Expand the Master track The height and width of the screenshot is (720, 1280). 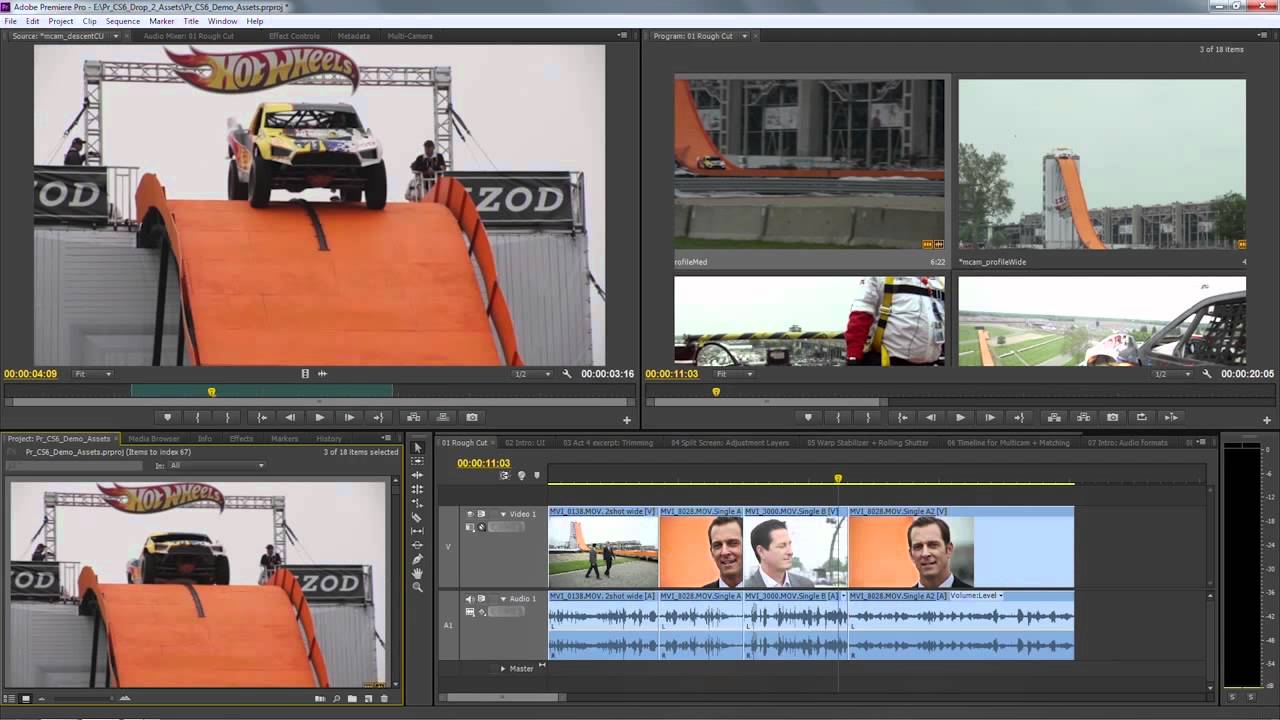coord(503,668)
